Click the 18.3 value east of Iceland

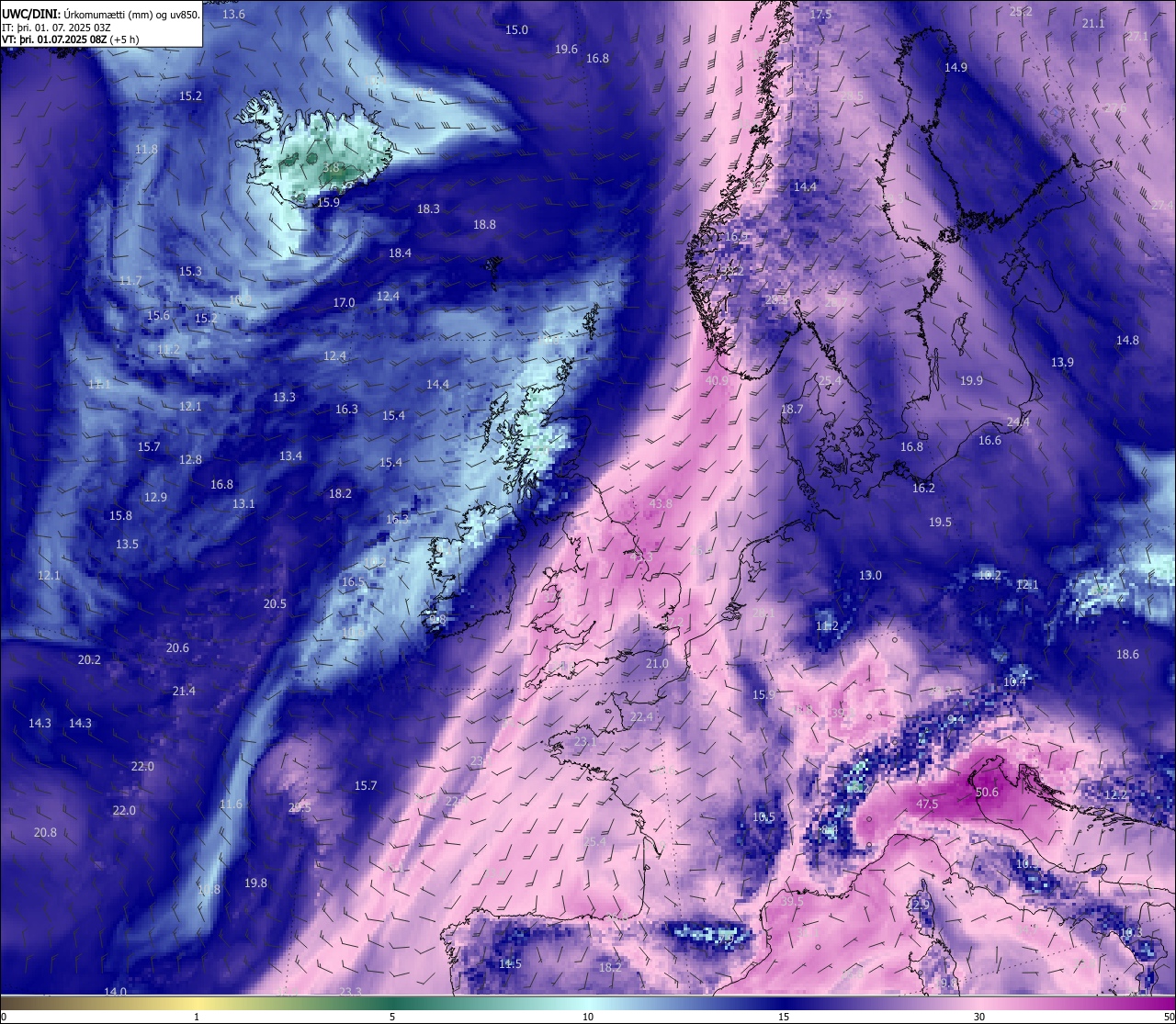click(x=428, y=208)
